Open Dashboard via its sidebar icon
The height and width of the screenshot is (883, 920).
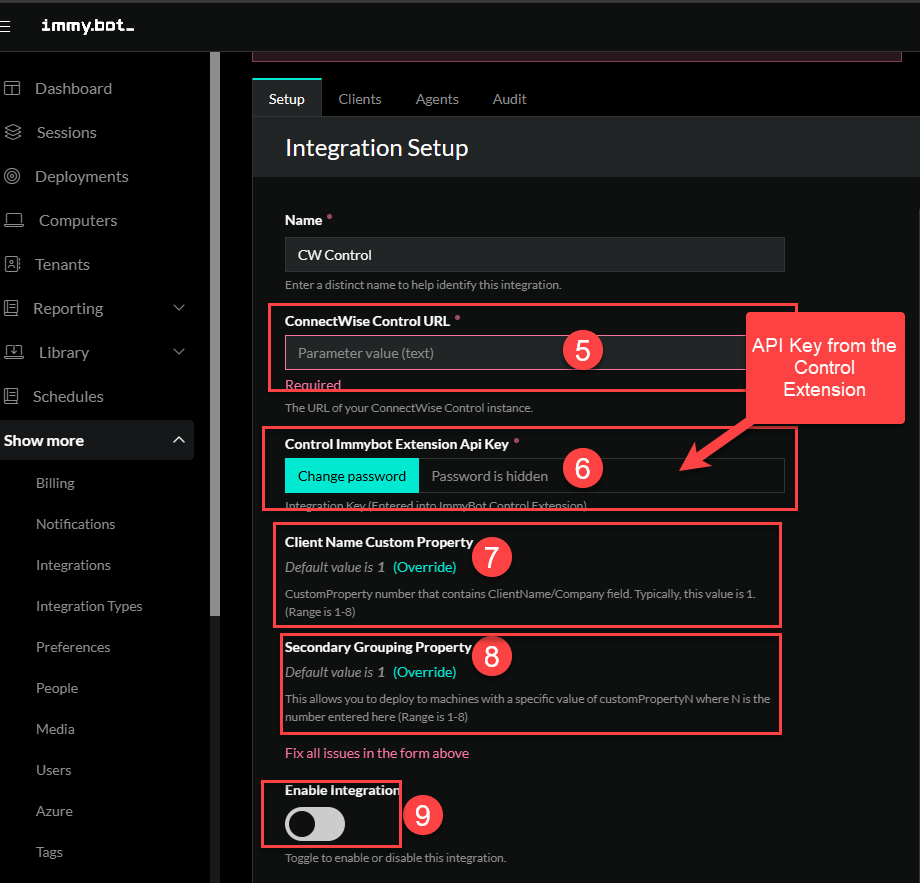pos(12,88)
